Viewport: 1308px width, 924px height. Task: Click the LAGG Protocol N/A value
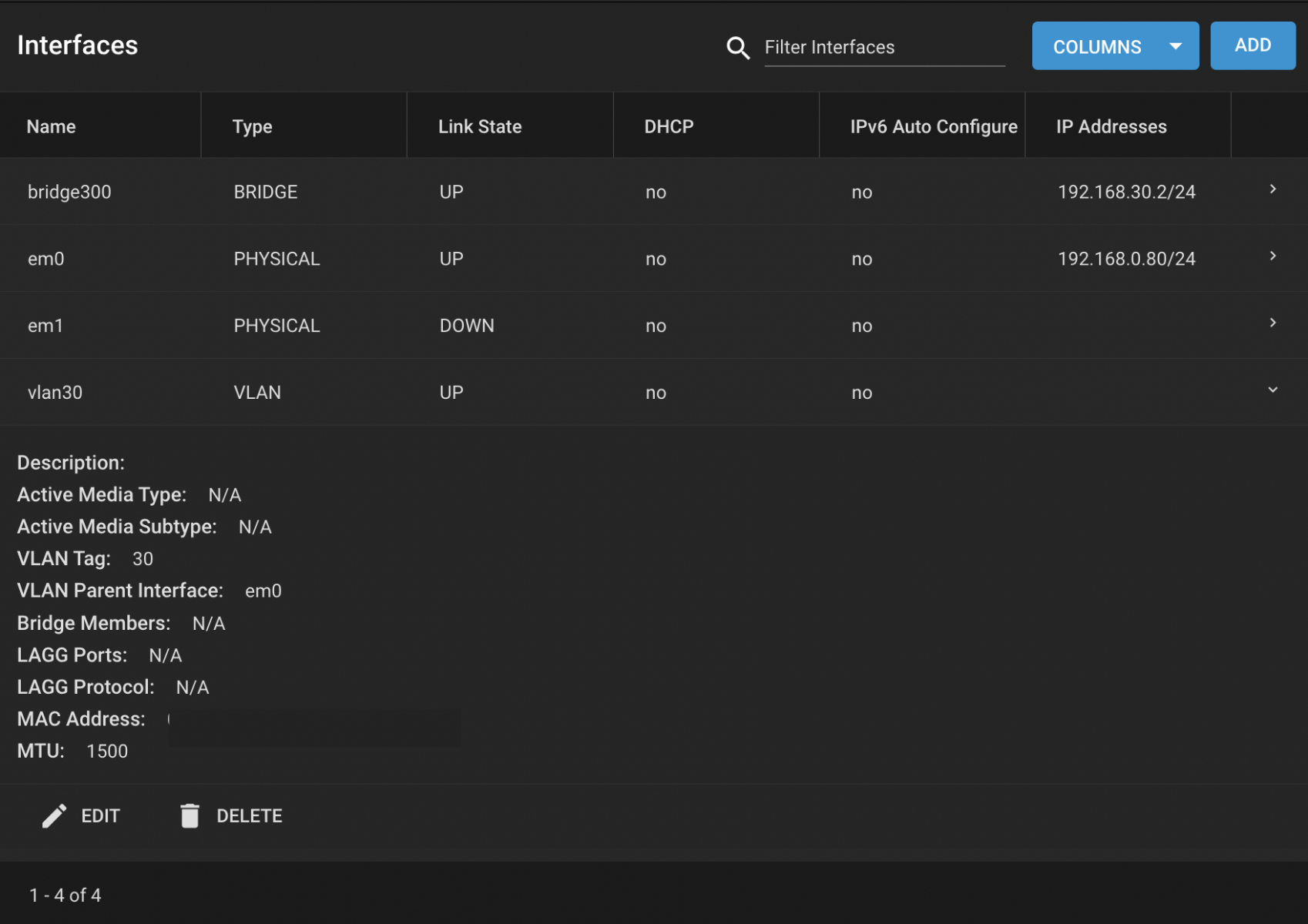click(x=193, y=688)
